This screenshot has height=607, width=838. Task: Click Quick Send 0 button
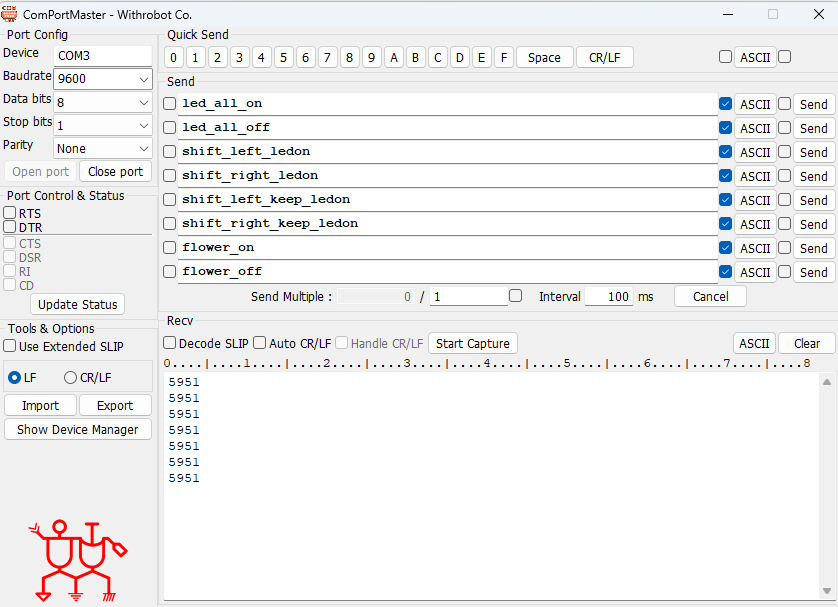tap(174, 58)
